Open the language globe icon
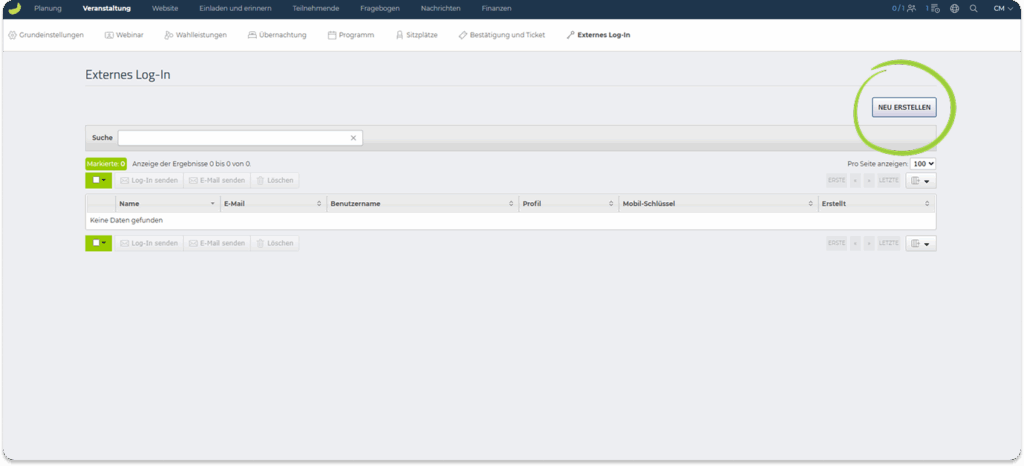The width and height of the screenshot is (1024, 466). point(954,8)
